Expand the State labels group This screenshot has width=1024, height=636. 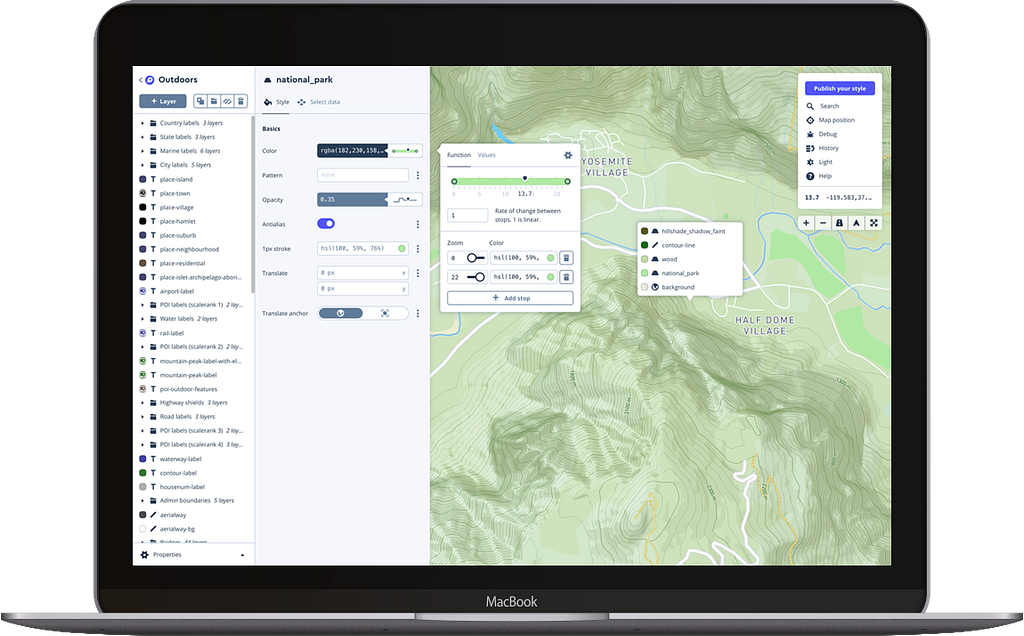[x=143, y=137]
